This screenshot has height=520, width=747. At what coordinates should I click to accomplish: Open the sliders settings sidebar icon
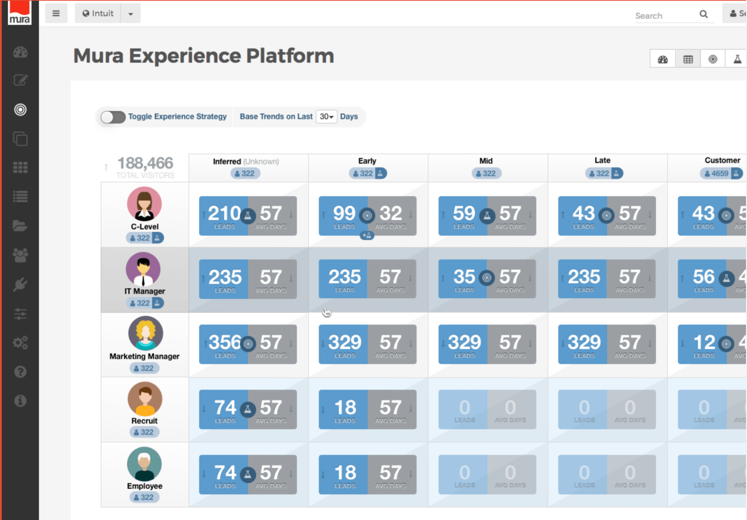[x=20, y=314]
